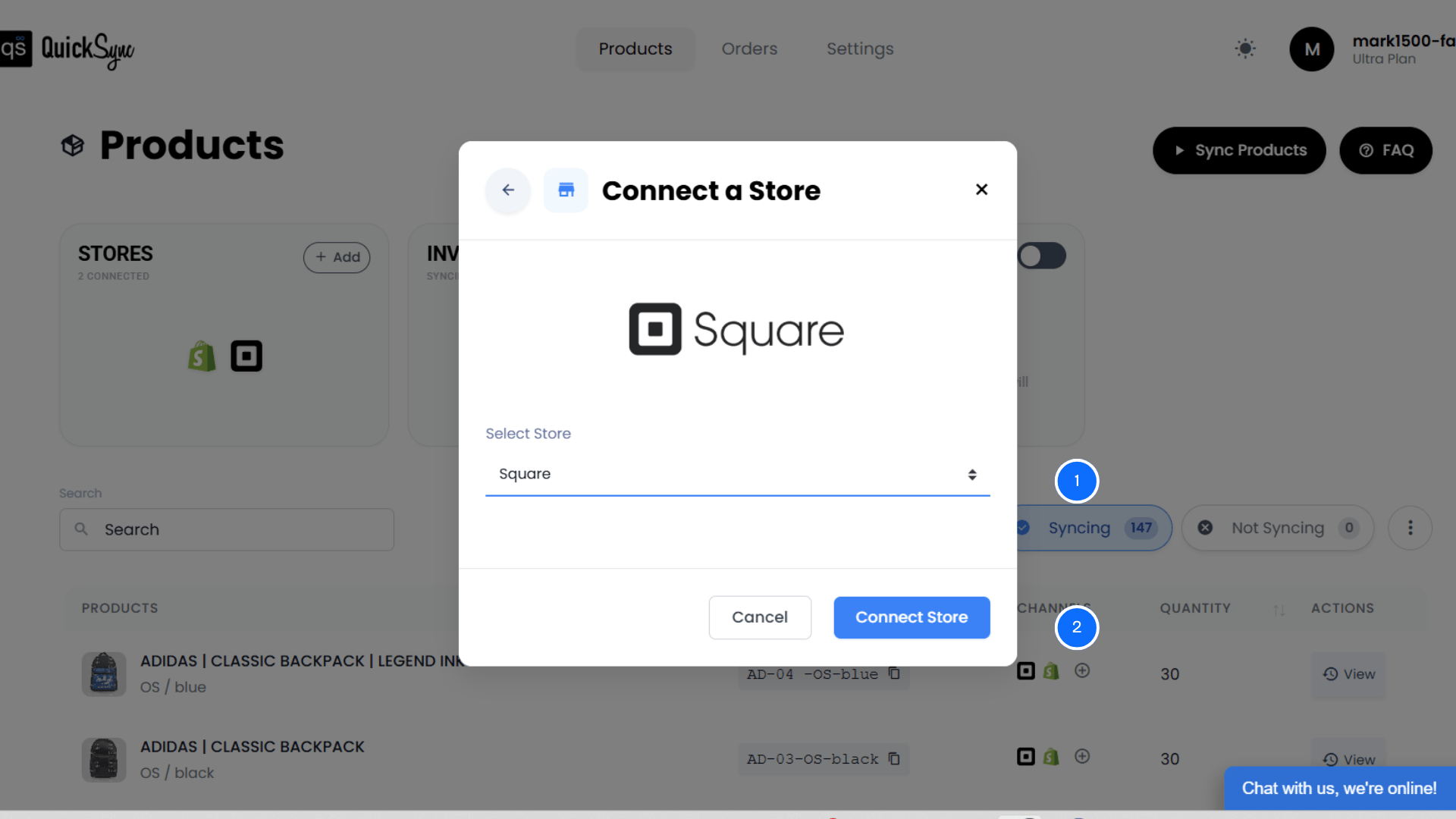Open the Orders tab
Viewport: 1456px width, 819px height.
749,49
